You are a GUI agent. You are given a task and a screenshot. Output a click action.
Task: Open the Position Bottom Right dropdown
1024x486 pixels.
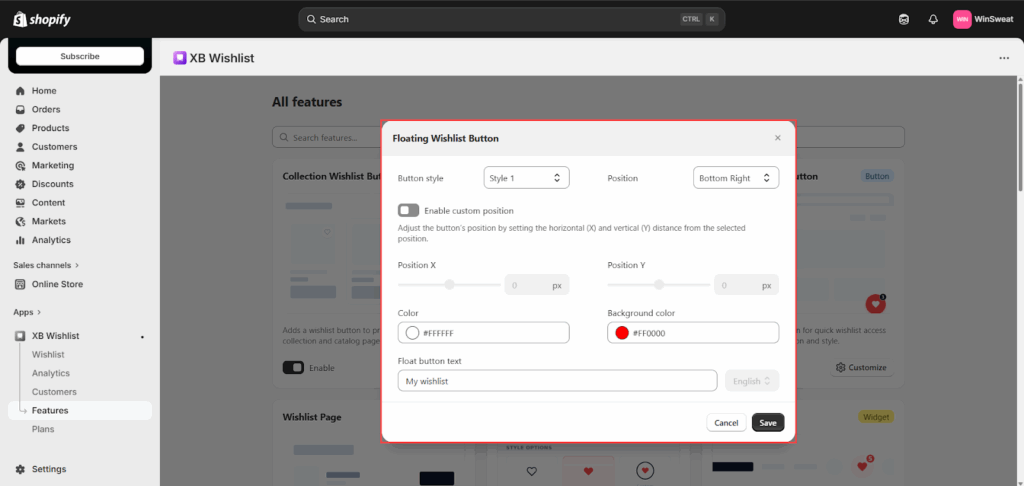point(735,178)
